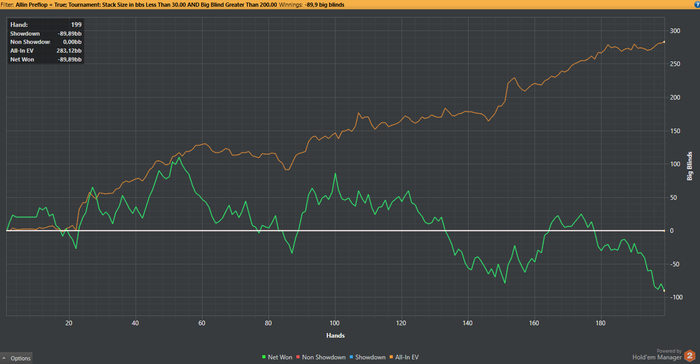Click the 120 label on Hands axis
This screenshot has width=700, height=364.
(401, 323)
